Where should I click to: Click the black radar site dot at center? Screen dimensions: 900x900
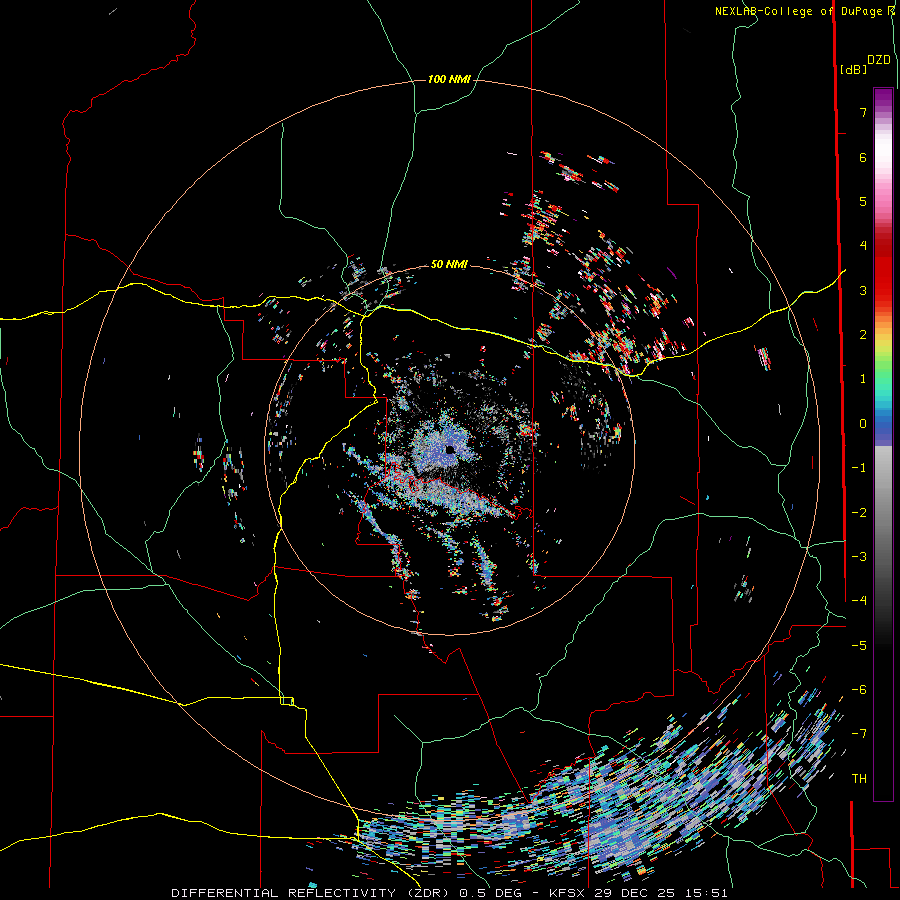point(450,449)
